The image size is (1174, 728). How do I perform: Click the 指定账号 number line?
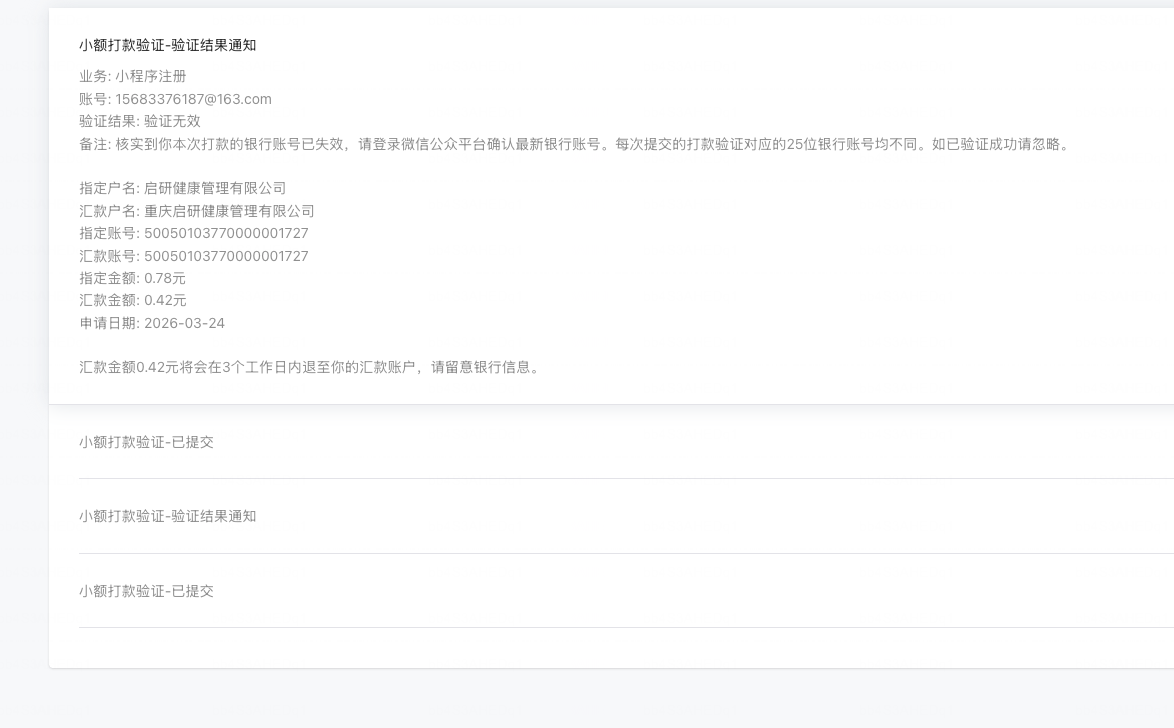tap(194, 234)
